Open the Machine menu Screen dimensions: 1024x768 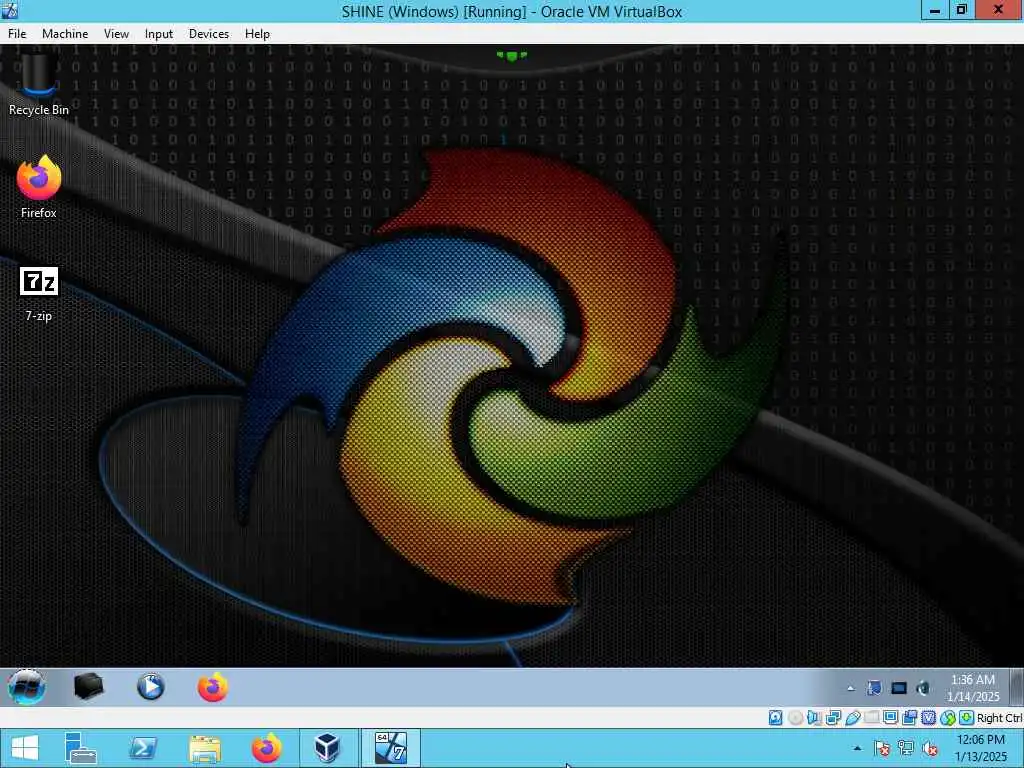coord(65,33)
